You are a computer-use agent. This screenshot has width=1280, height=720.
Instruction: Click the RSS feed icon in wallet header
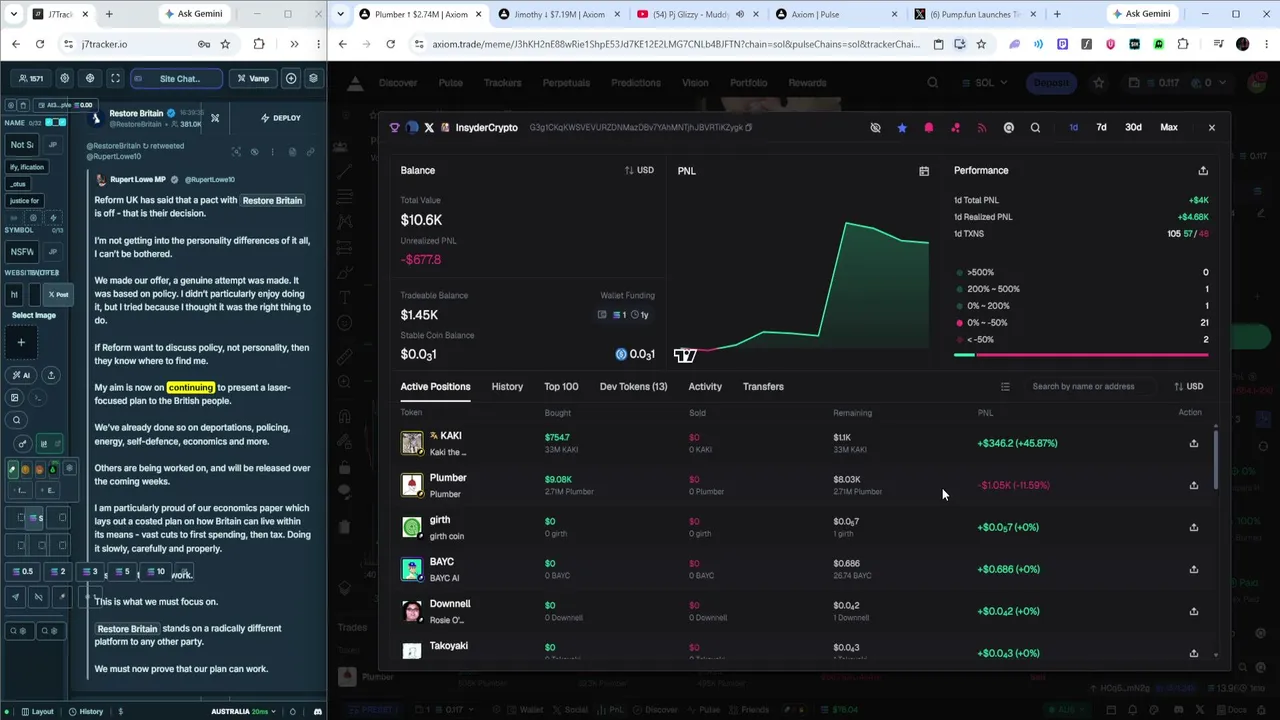(x=982, y=128)
